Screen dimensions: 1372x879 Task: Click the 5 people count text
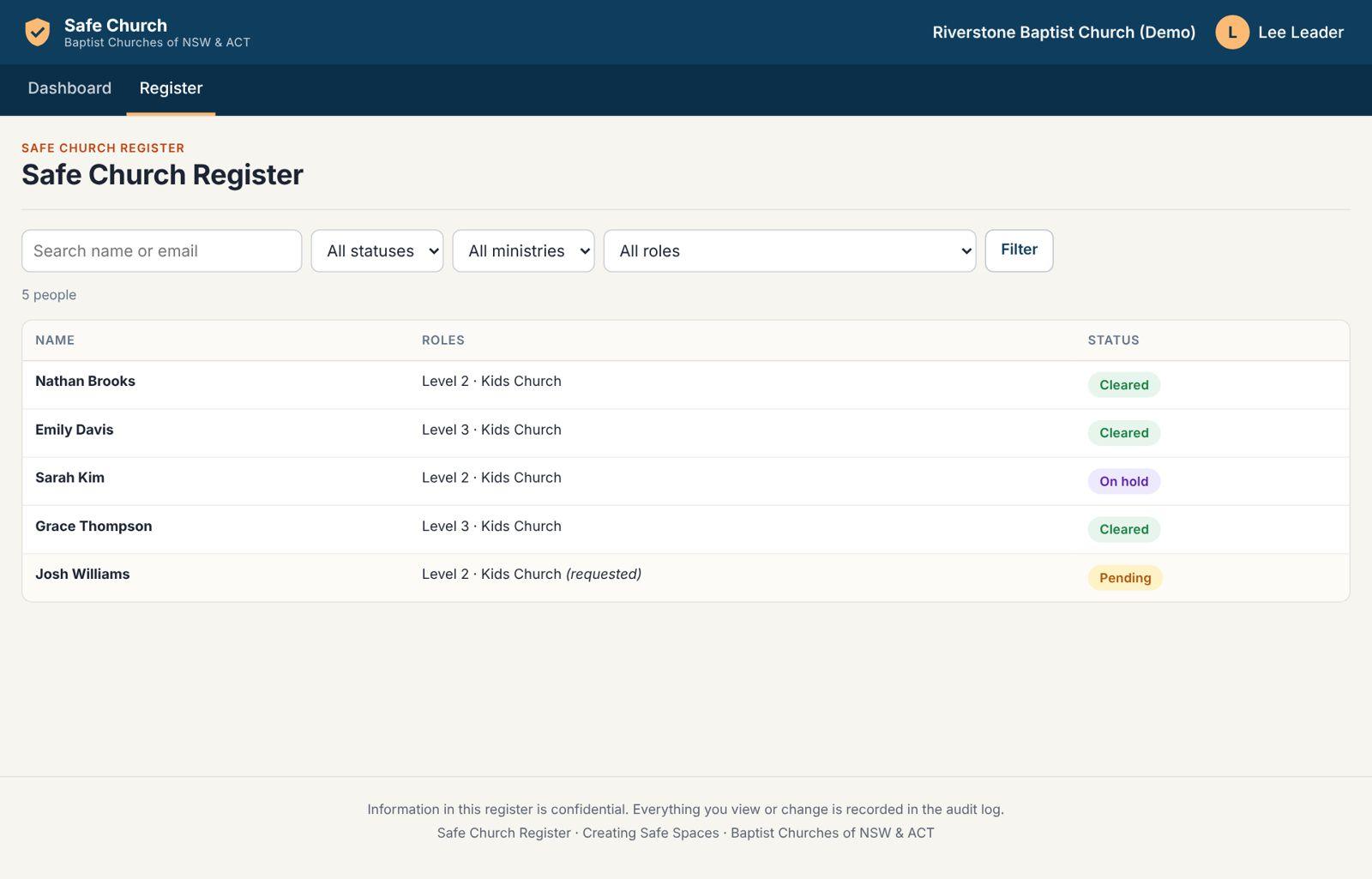(49, 295)
